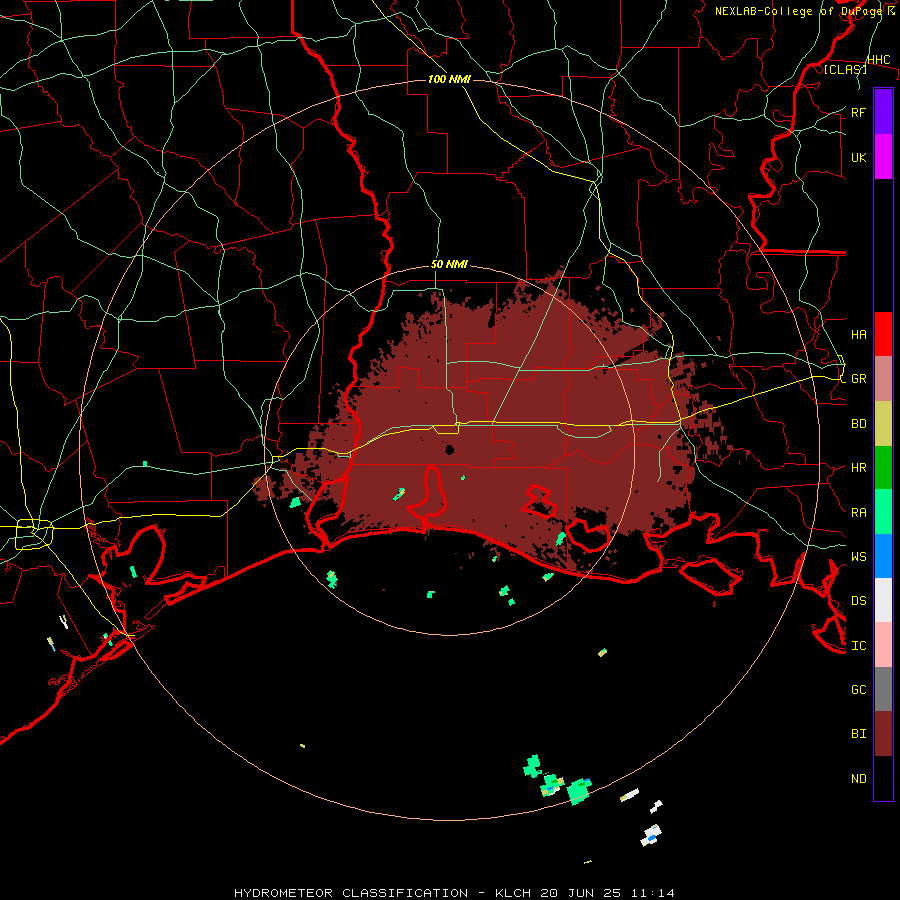Click the ND black legend swatch
The image size is (900, 900).
(x=883, y=778)
